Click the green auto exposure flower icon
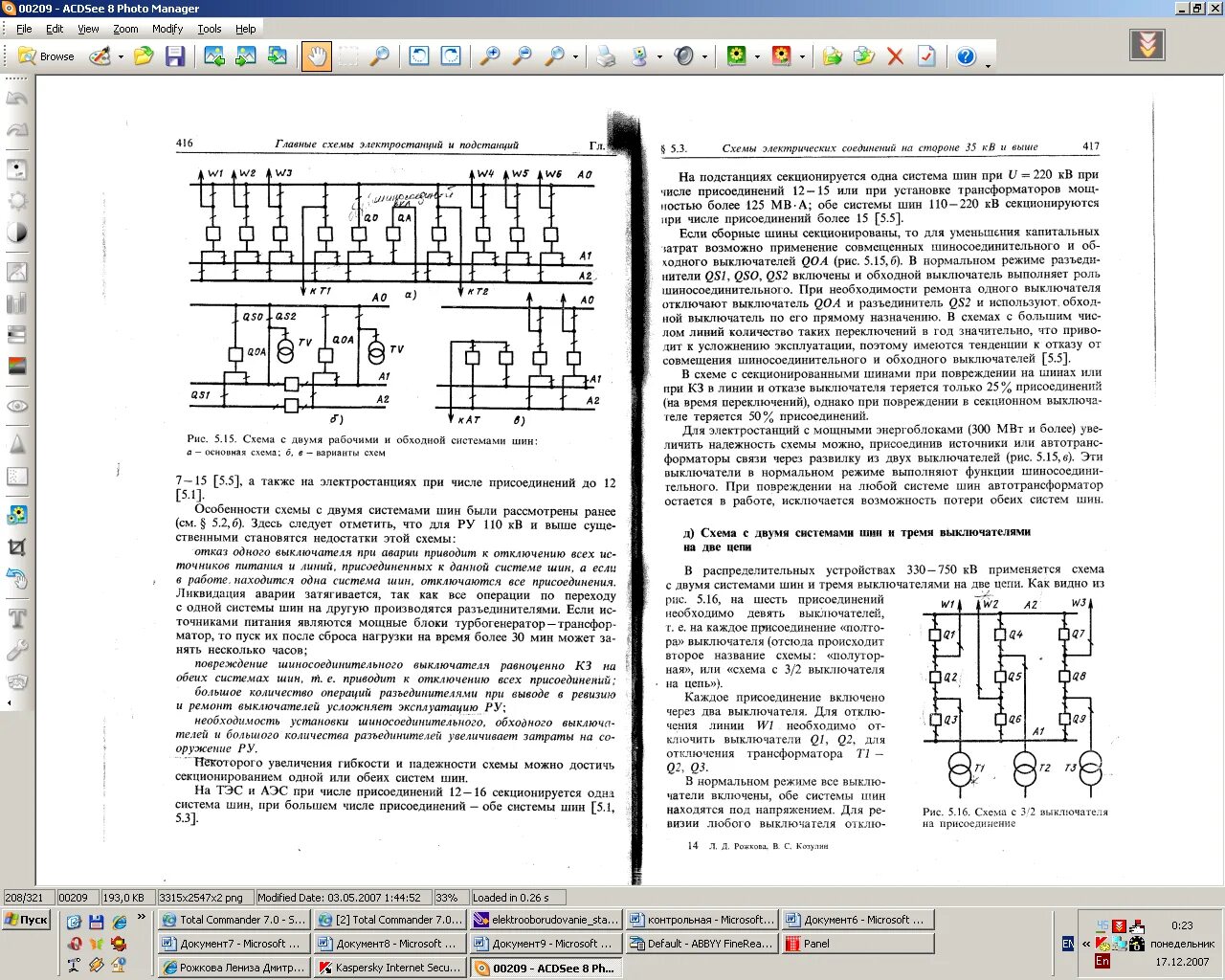Image resolution: width=1225 pixels, height=980 pixels. tap(736, 56)
